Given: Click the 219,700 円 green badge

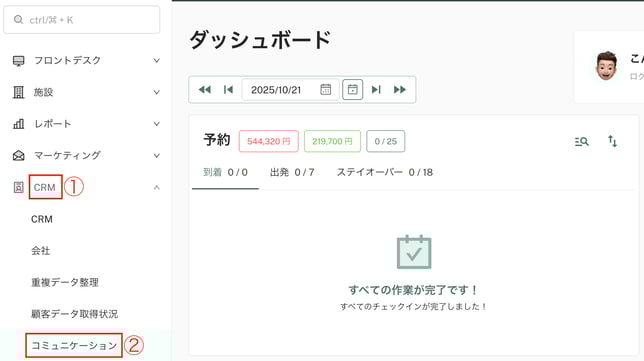Looking at the screenshot, I should 332,141.
